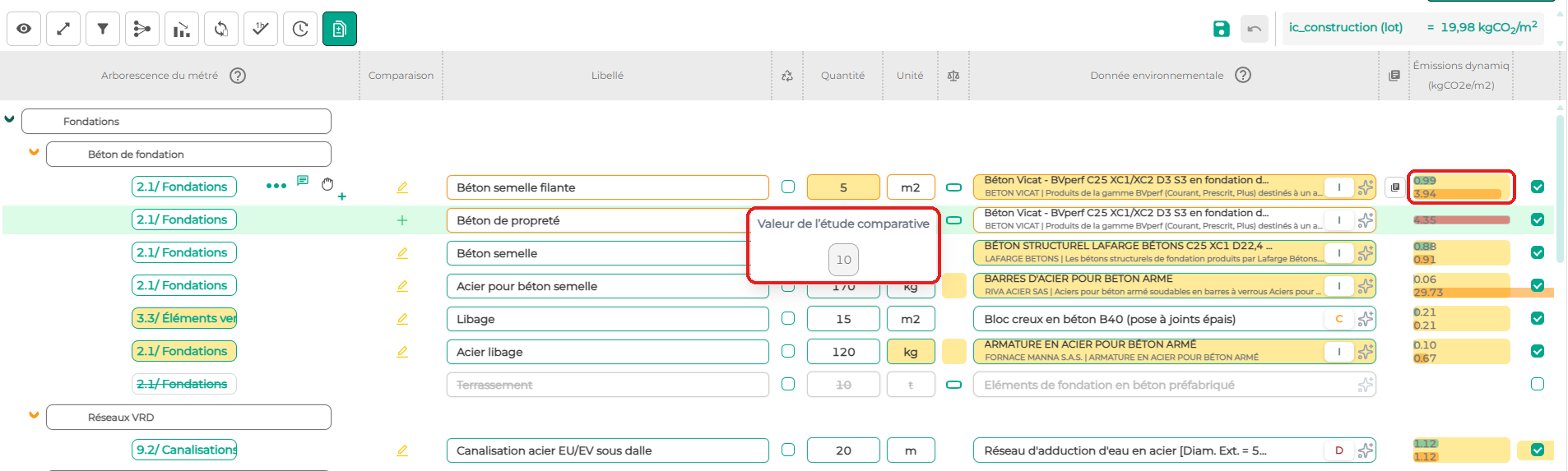1568x471 pixels.
Task: Uncheck right green checkbox on Libage row
Action: pyautogui.click(x=1538, y=318)
